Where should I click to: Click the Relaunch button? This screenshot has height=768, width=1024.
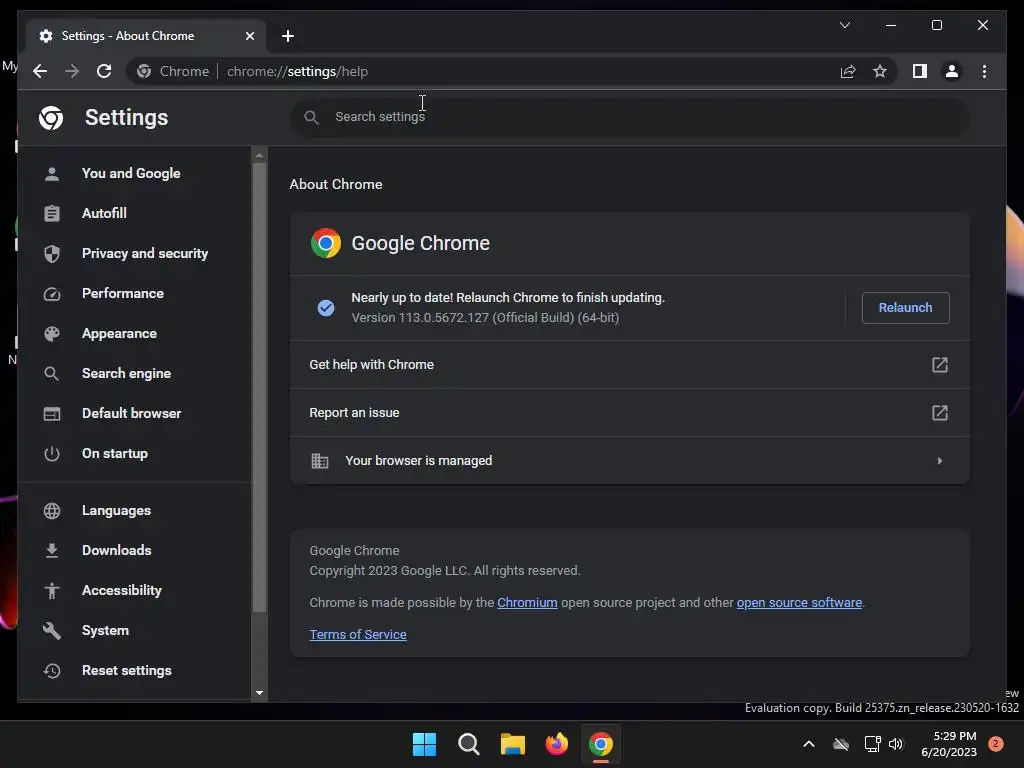[905, 308]
